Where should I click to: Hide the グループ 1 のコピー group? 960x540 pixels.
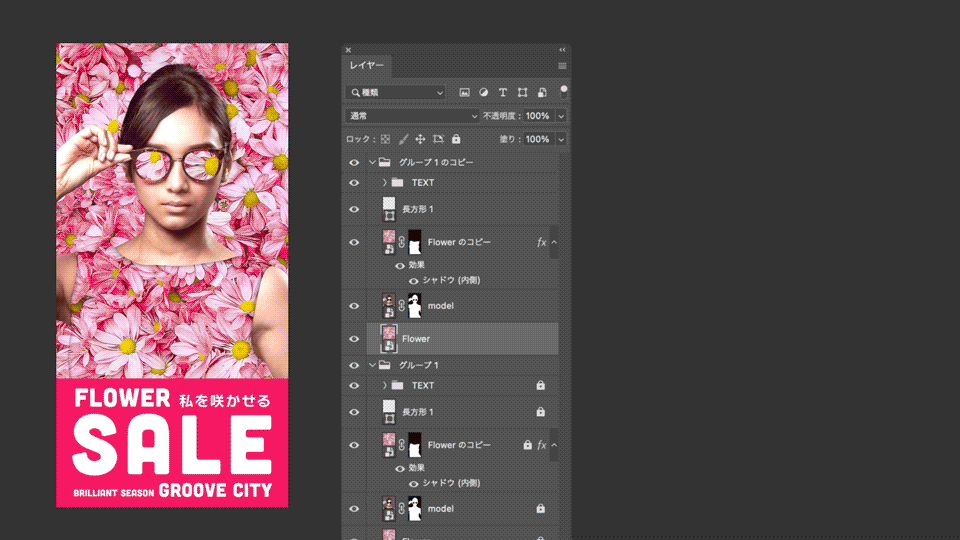(x=354, y=162)
